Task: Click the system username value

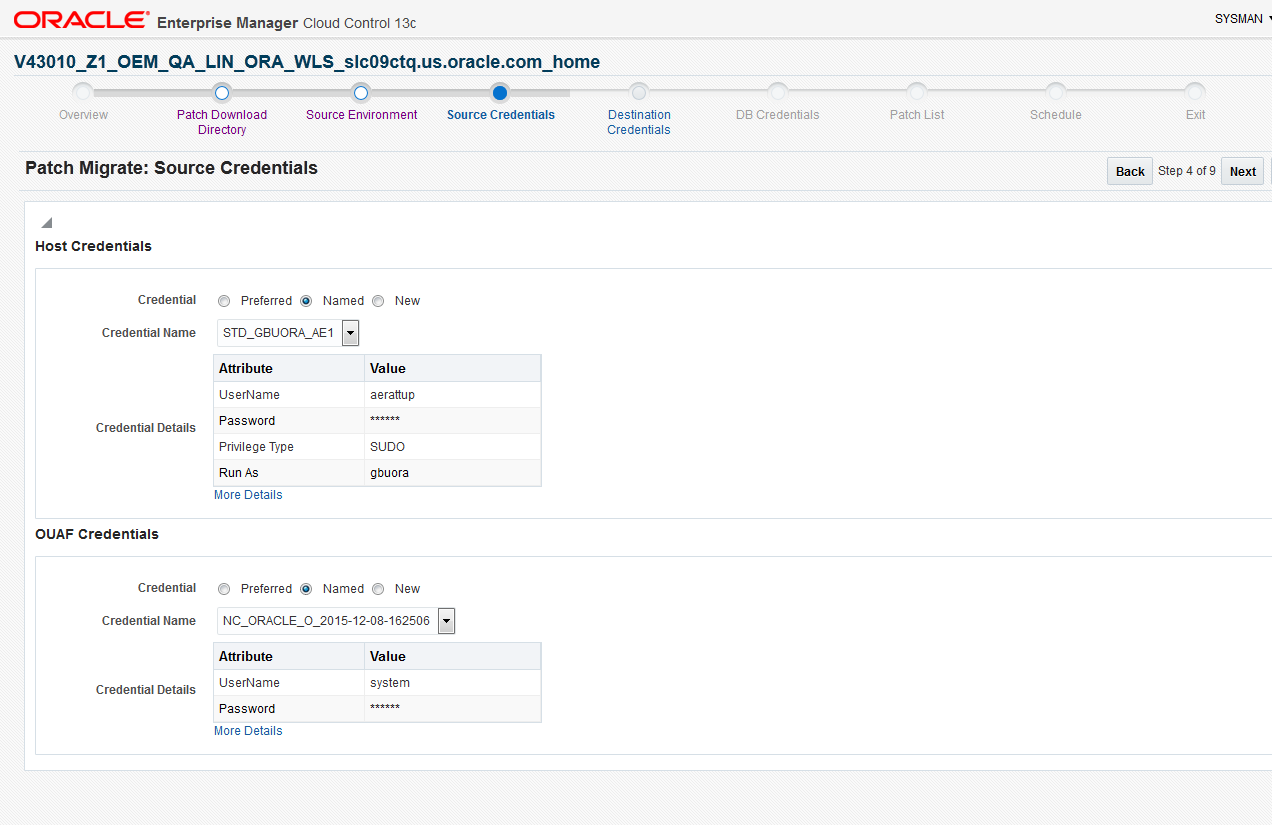Action: 390,683
